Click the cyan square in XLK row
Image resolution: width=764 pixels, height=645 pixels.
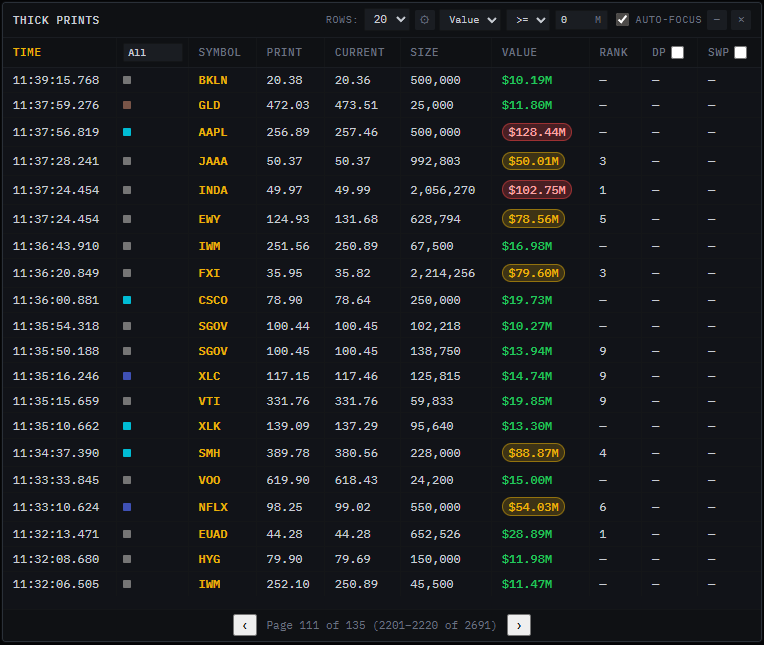coord(127,426)
